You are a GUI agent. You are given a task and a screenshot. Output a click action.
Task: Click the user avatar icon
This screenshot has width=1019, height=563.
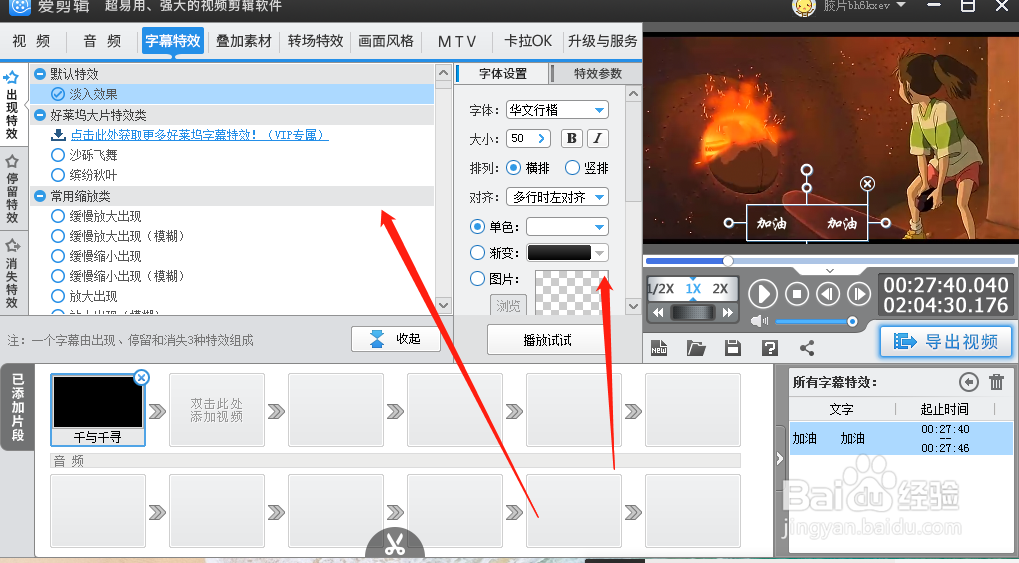[804, 7]
